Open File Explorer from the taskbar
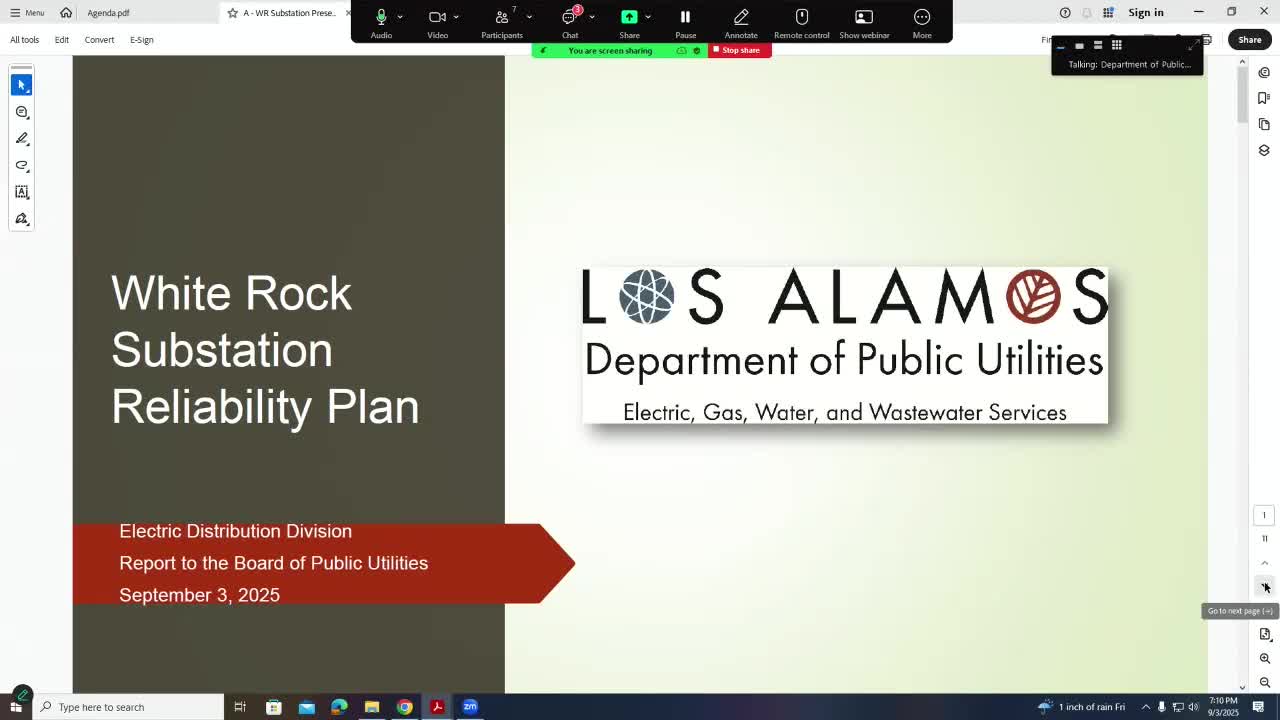Screen dimensions: 1280x720 click(x=372, y=707)
